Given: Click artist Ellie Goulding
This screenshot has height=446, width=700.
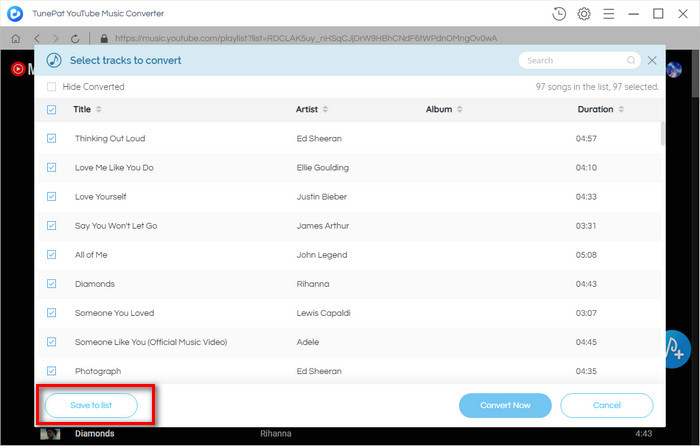Looking at the screenshot, I should click(322, 167).
